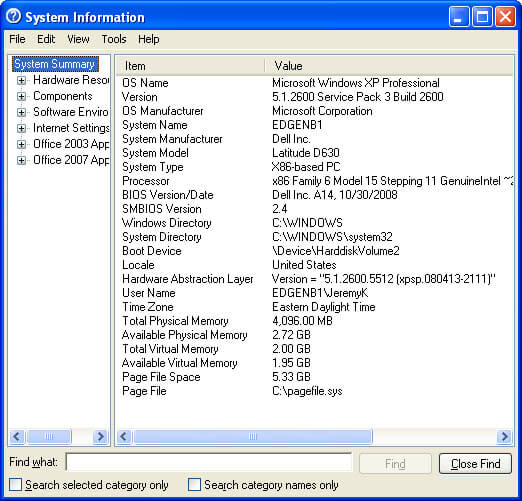The height and width of the screenshot is (501, 522).
Task: Open the Tools menu
Action: tap(114, 39)
